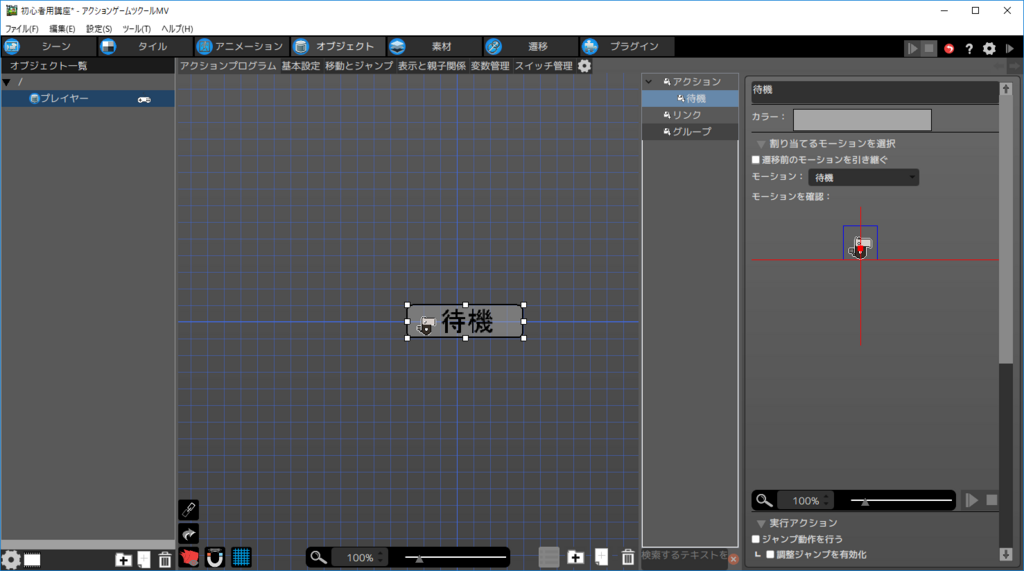Image resolution: width=1024 pixels, height=571 pixels.
Task: Clear search with the red X button
Action: point(733,559)
